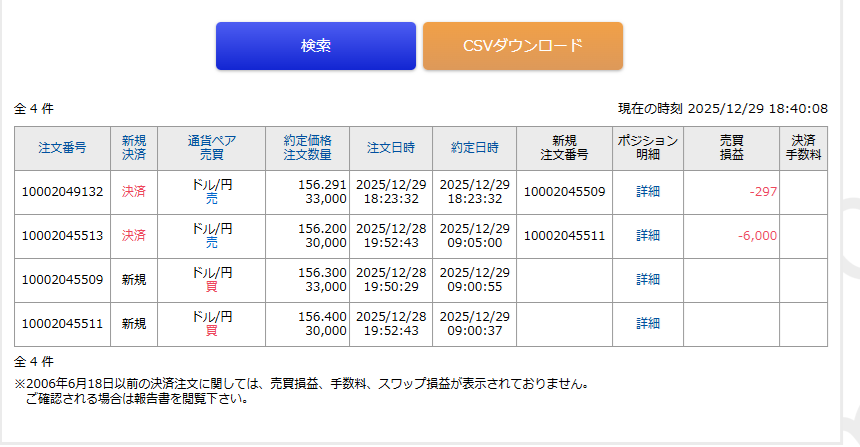This screenshot has width=860, height=447.
Task: Open 詳細 link for order 10002049132
Action: pyautogui.click(x=648, y=192)
